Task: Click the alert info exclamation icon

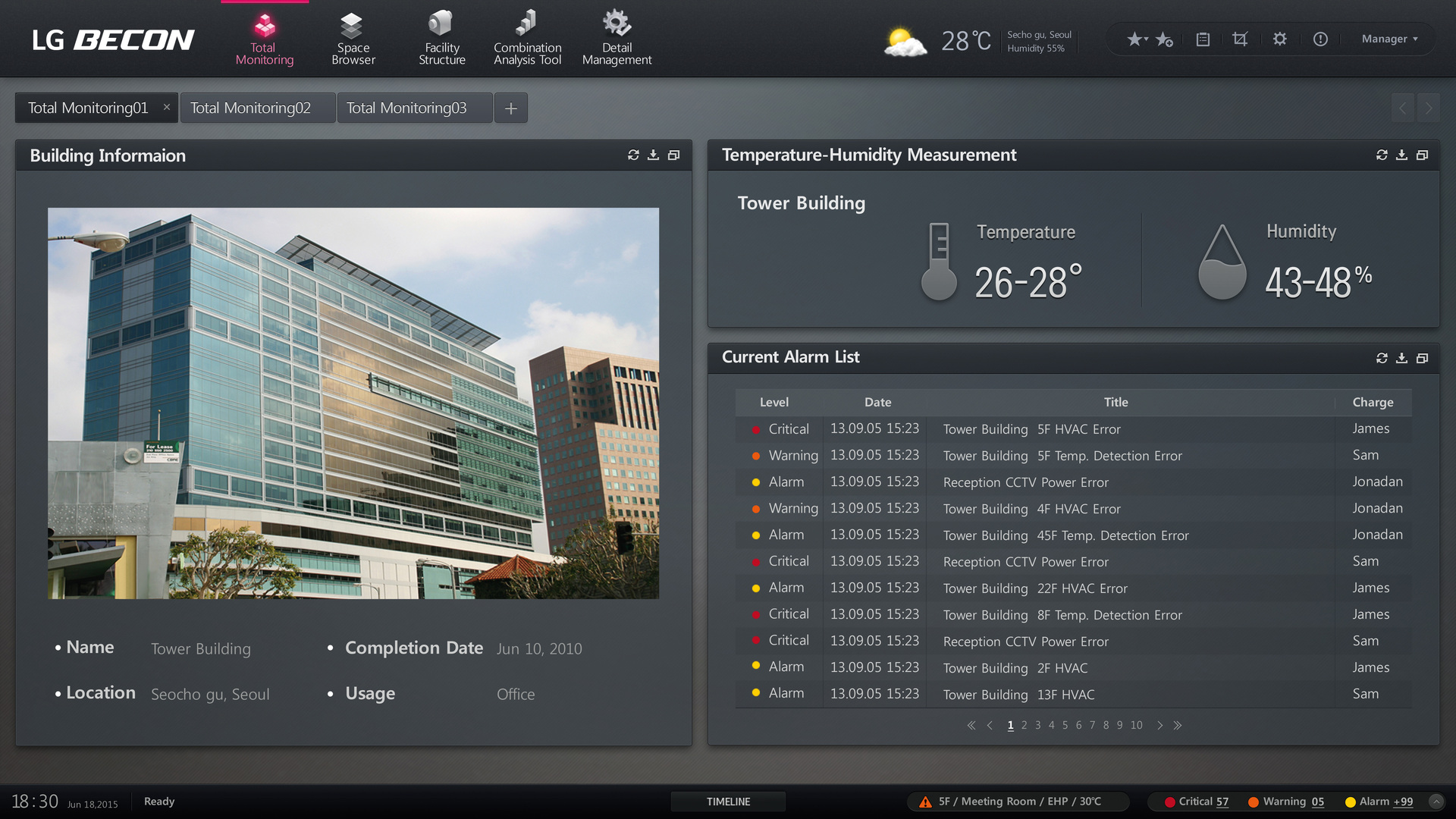Action: pos(1320,39)
